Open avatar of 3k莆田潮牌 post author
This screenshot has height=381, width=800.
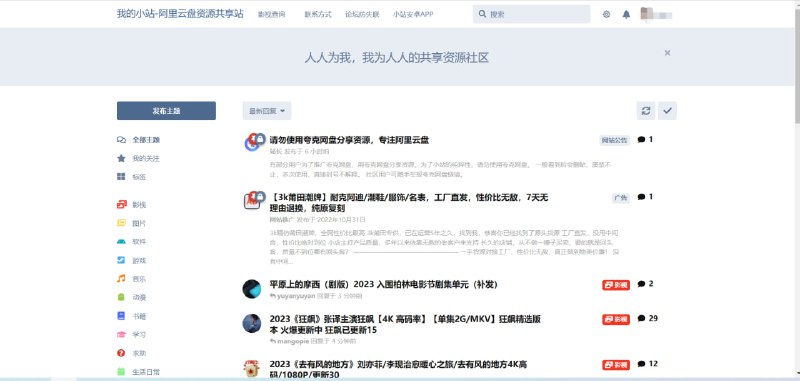[252, 200]
